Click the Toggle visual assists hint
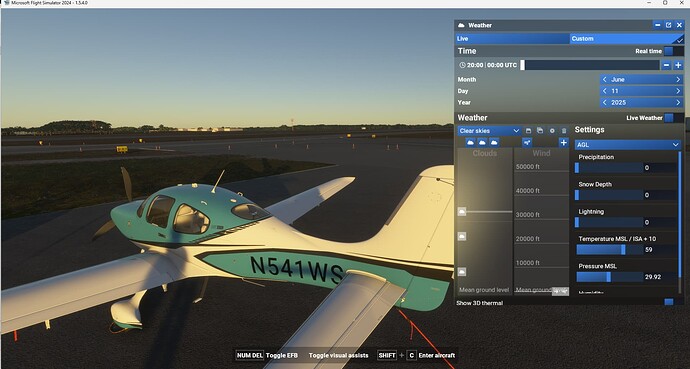 click(x=338, y=355)
